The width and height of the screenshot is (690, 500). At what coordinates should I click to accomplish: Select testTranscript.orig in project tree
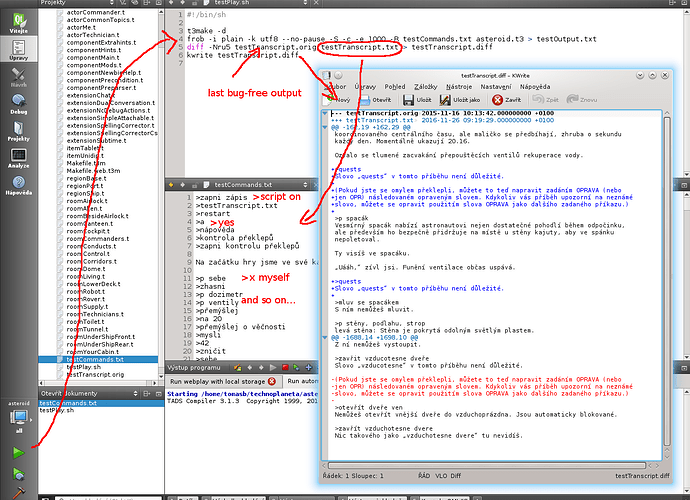pos(95,375)
